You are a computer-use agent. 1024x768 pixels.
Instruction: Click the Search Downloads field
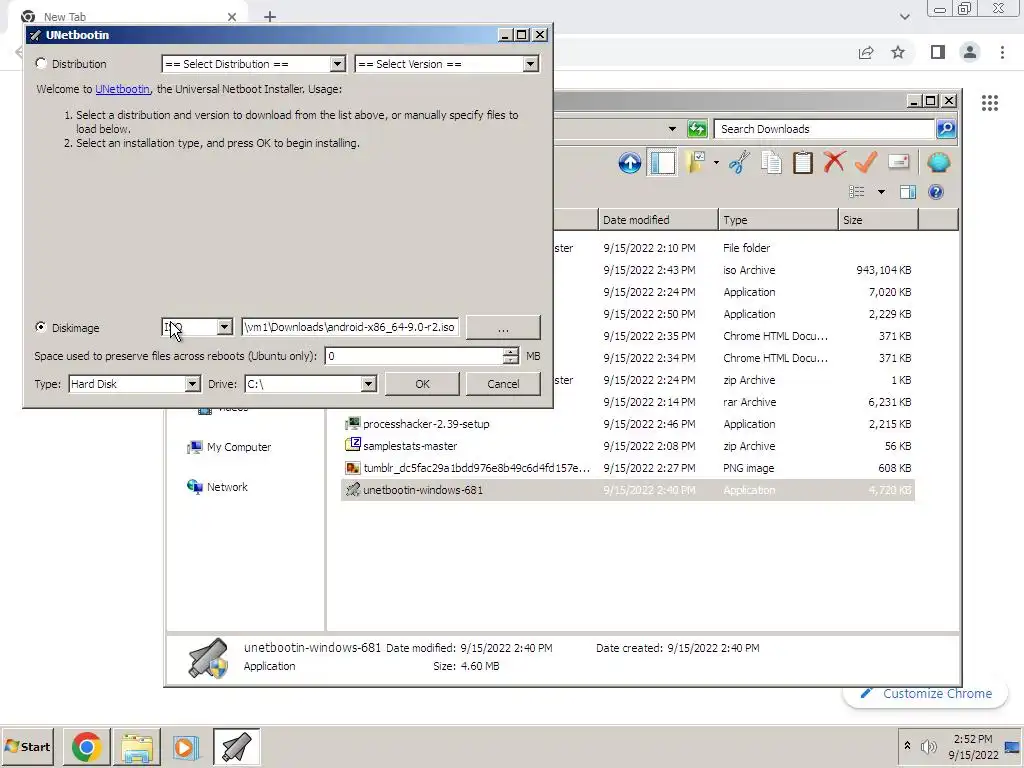click(x=824, y=129)
